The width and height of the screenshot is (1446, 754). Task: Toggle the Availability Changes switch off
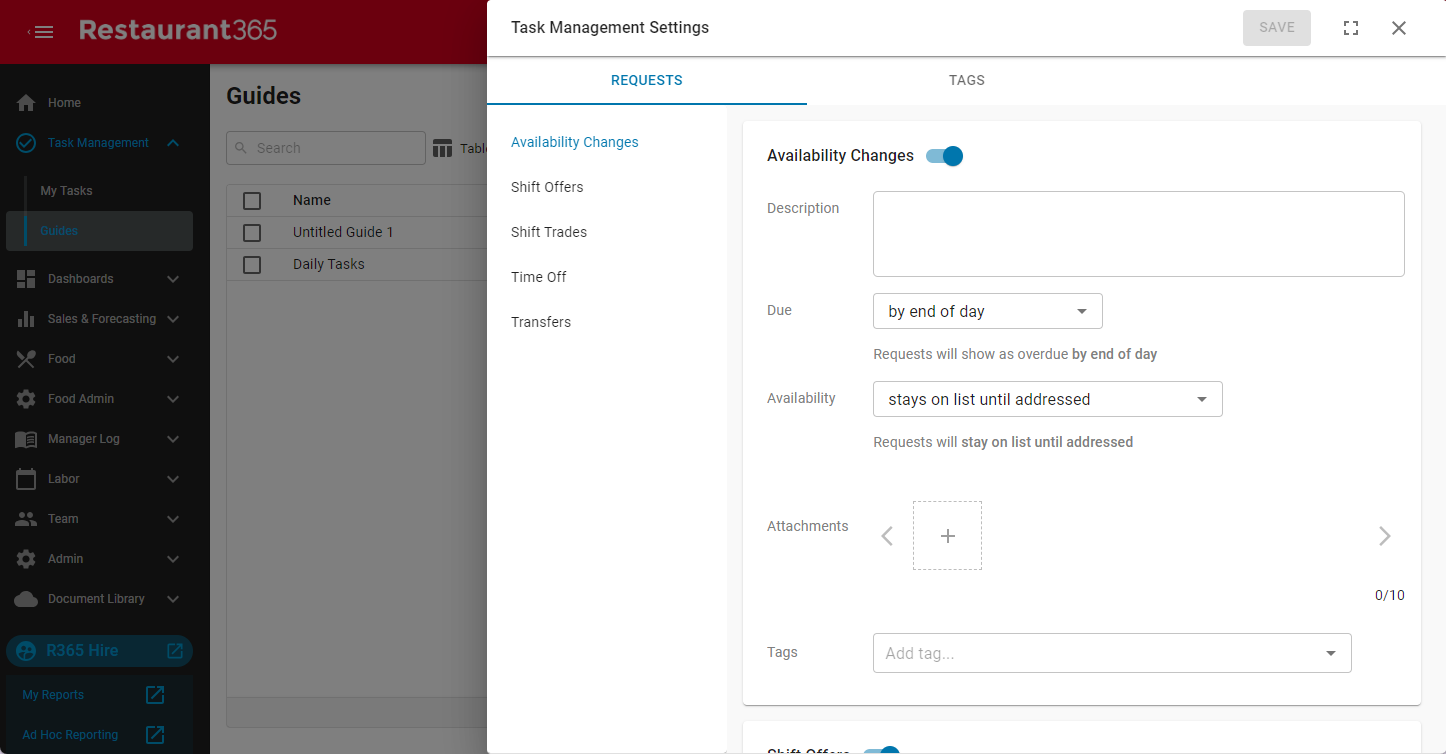click(944, 156)
